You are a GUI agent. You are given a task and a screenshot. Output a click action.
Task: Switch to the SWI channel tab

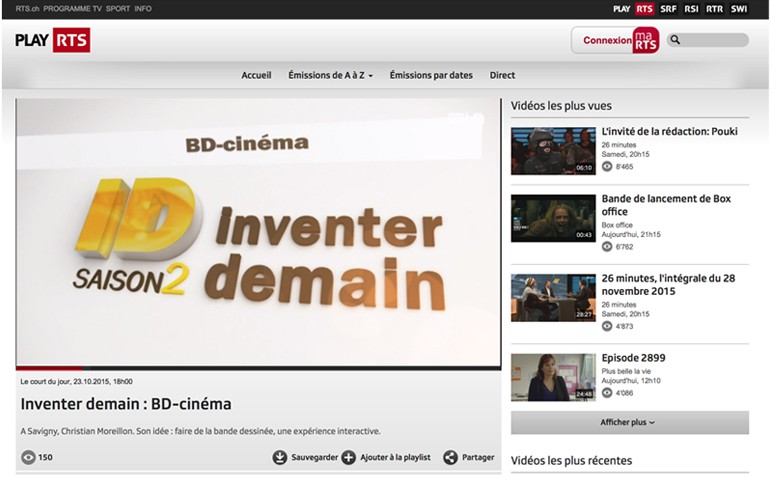click(x=739, y=9)
